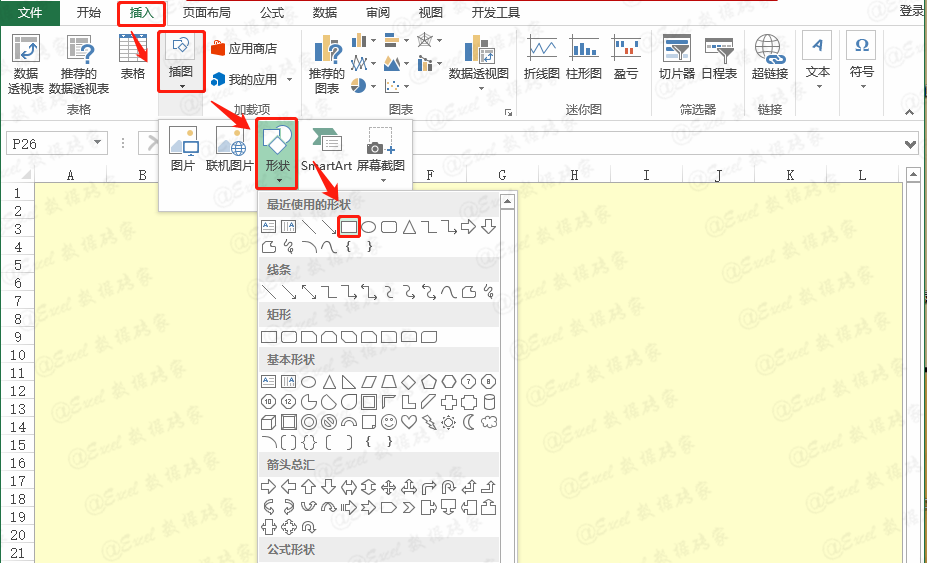Insert a 图片 picture from file

183,151
